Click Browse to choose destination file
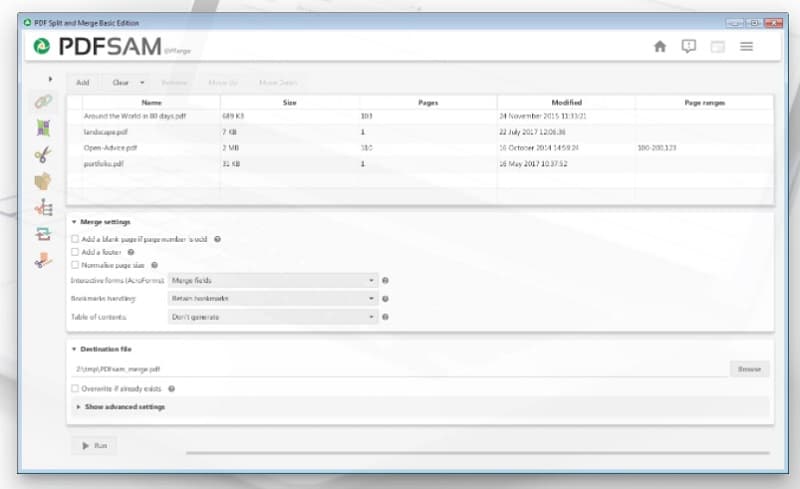800x489 pixels. (x=749, y=369)
